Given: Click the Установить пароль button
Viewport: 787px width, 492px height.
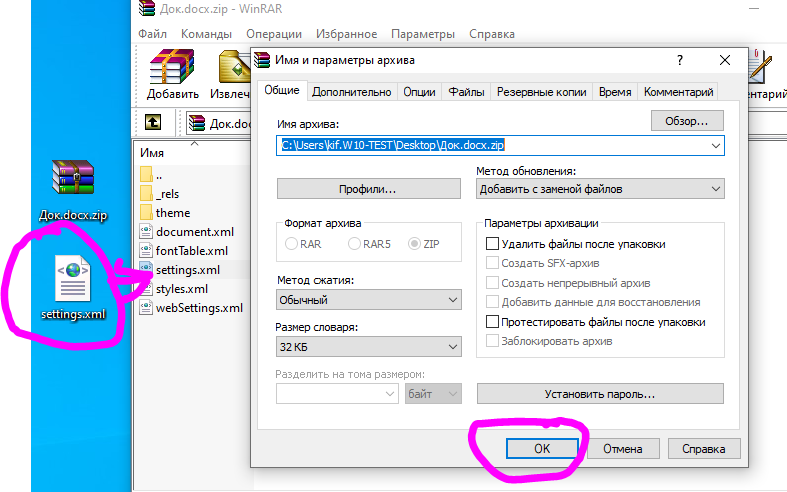Looking at the screenshot, I should [600, 394].
